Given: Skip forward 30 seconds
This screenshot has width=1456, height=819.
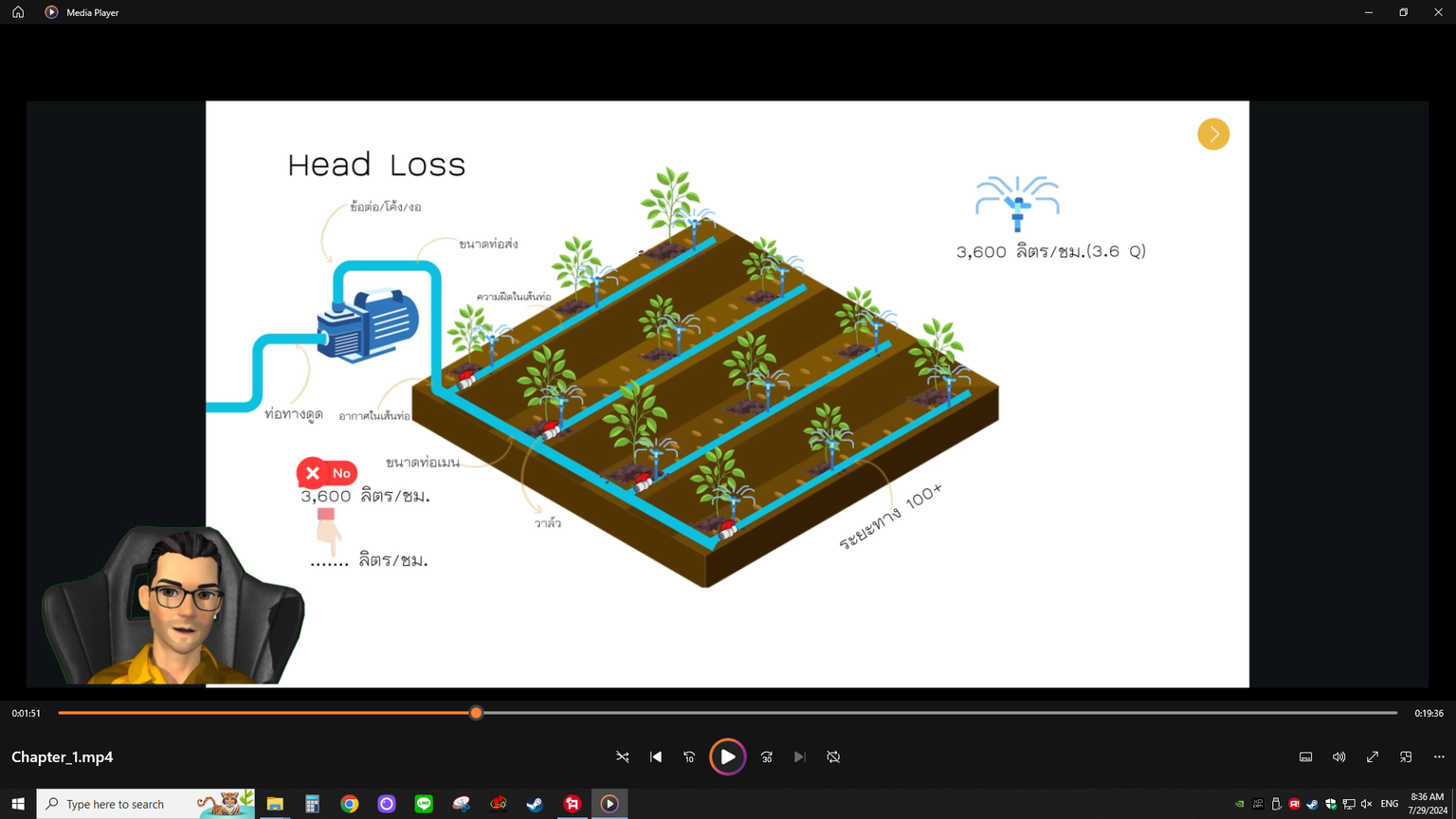Looking at the screenshot, I should (767, 757).
